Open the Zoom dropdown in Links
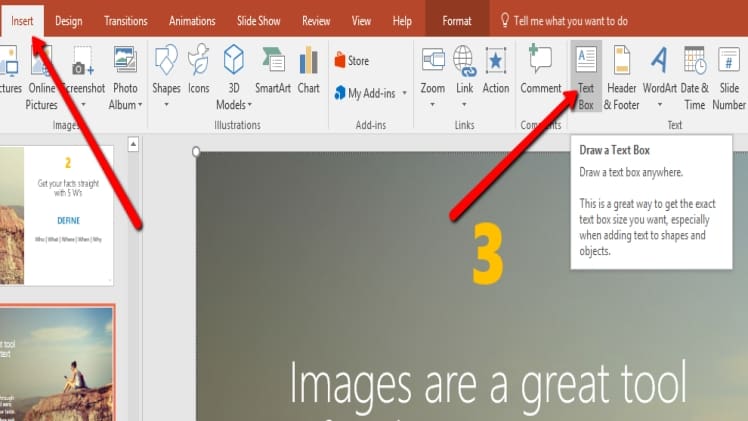The image size is (748, 421). pos(432,103)
